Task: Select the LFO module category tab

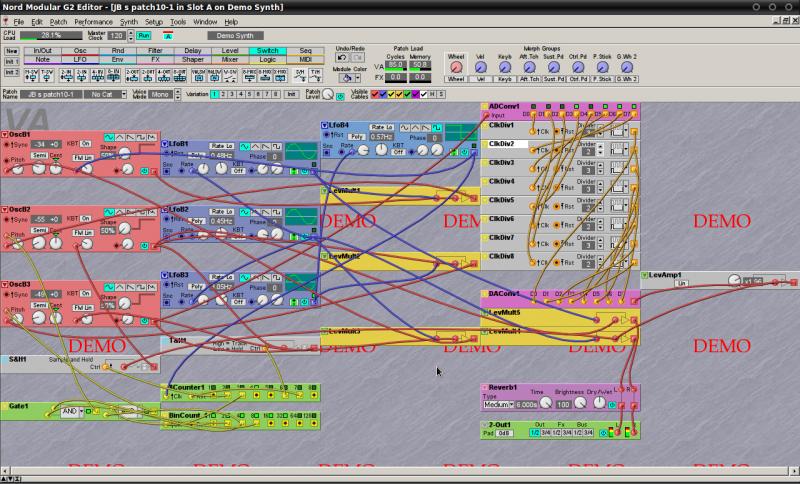Action: (80, 59)
